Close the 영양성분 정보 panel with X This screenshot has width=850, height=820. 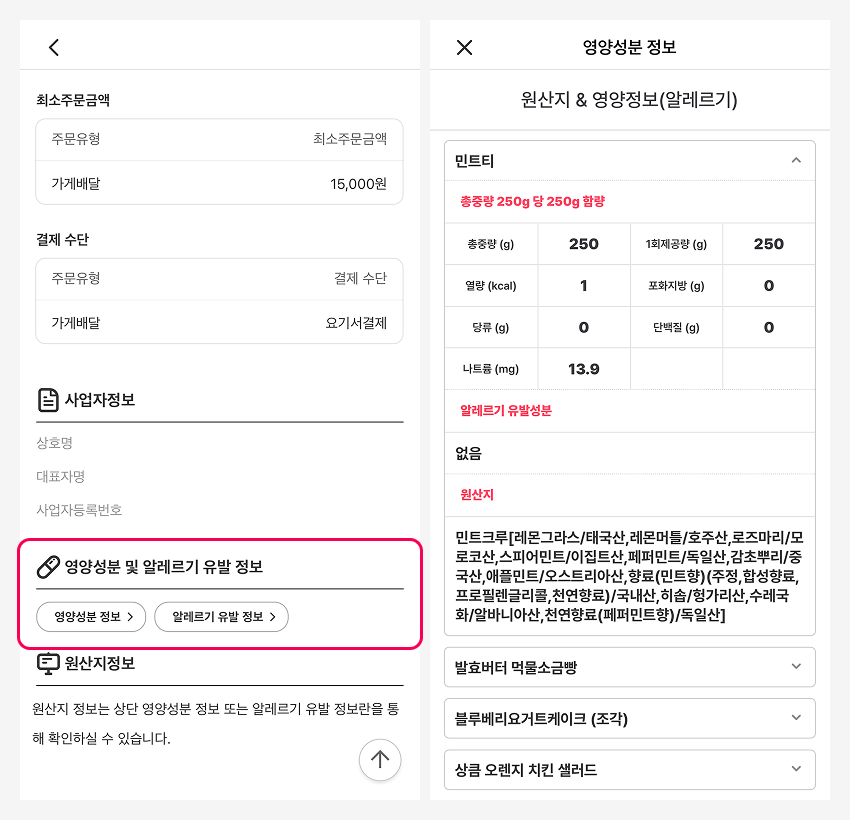click(465, 47)
